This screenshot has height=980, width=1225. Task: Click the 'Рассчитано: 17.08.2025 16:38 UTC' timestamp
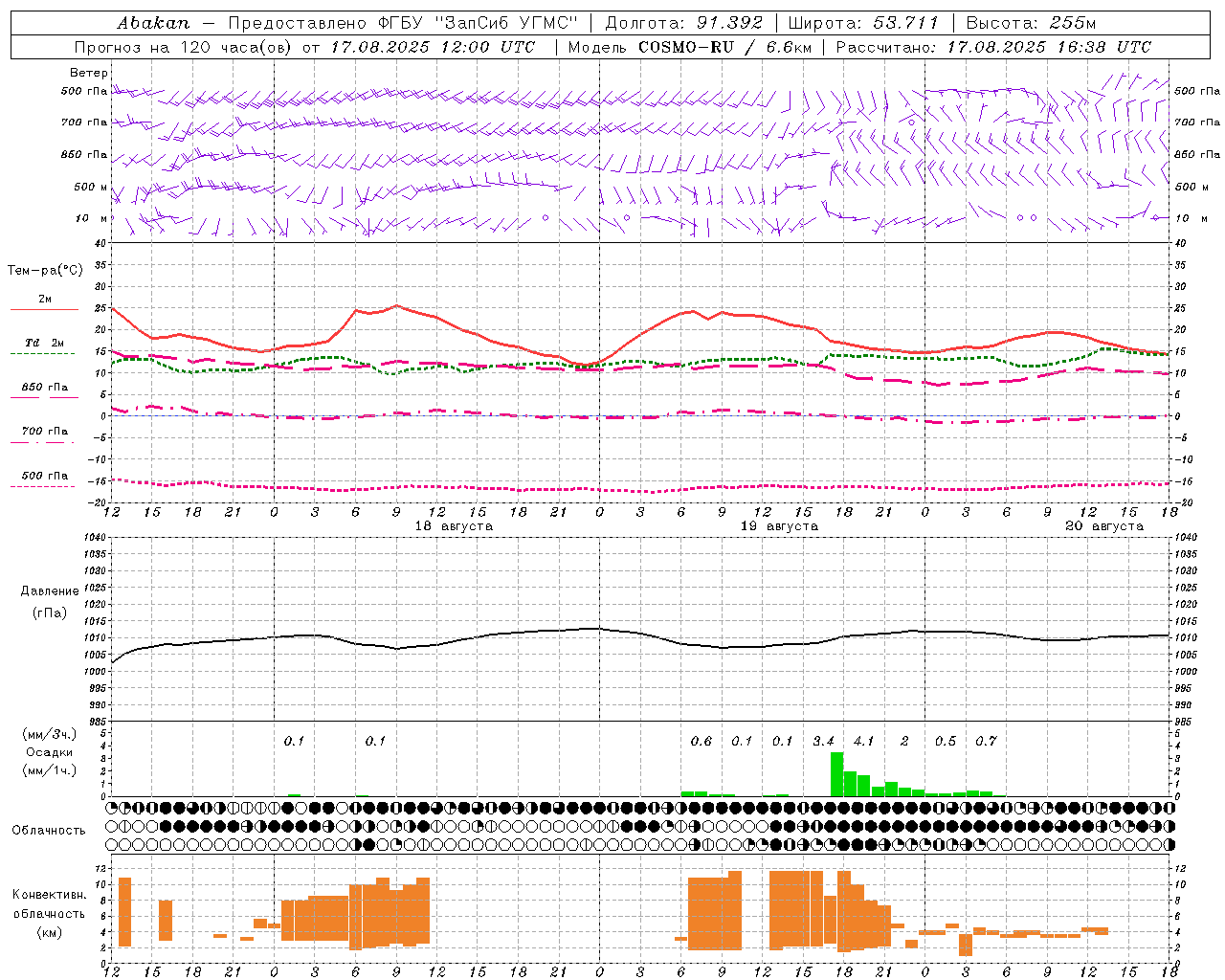pyautogui.click(x=993, y=47)
